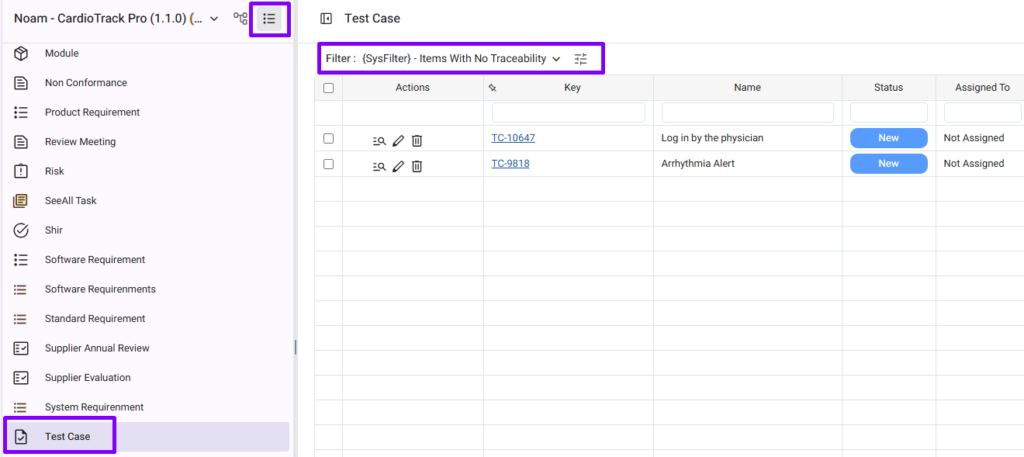Open the TC-10647 key link
The height and width of the screenshot is (457, 1024).
pos(512,138)
